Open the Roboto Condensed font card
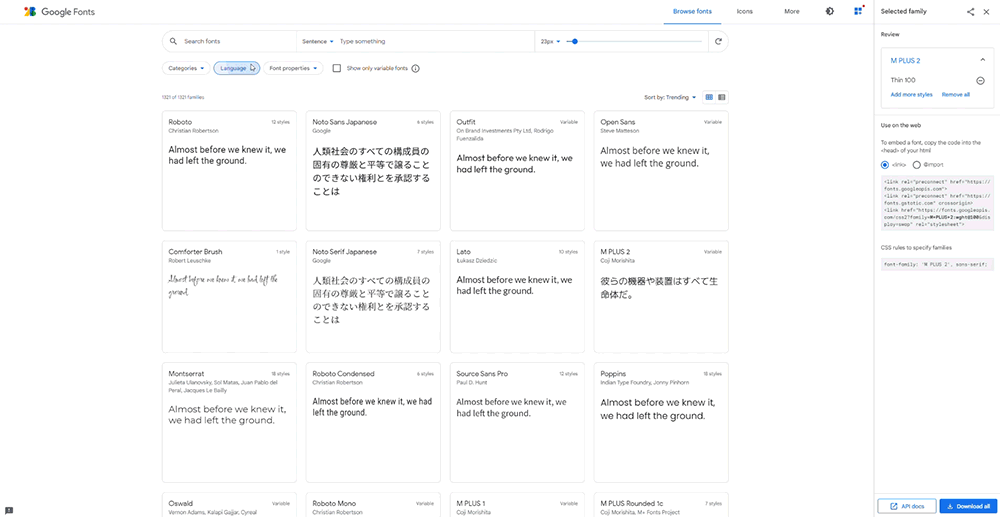This screenshot has width=1000, height=518. pos(373,422)
